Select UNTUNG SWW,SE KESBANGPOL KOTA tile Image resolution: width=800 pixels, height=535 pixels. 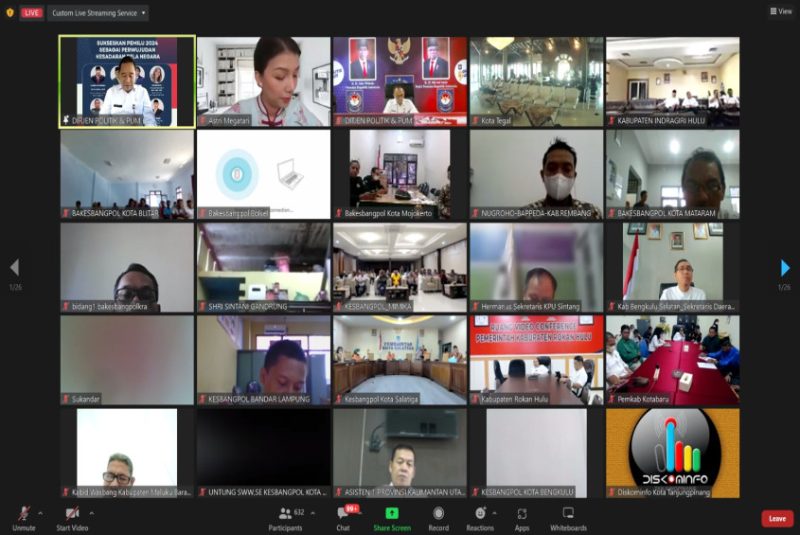(x=264, y=453)
